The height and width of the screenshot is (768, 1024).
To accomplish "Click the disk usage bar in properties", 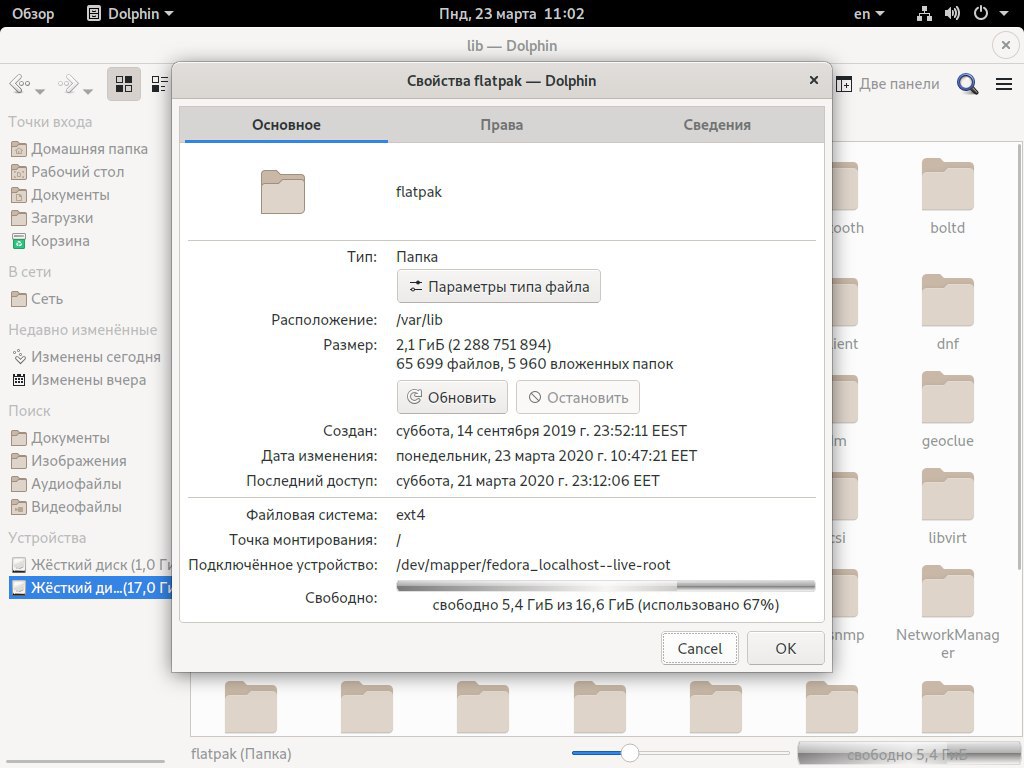I will coord(605,586).
